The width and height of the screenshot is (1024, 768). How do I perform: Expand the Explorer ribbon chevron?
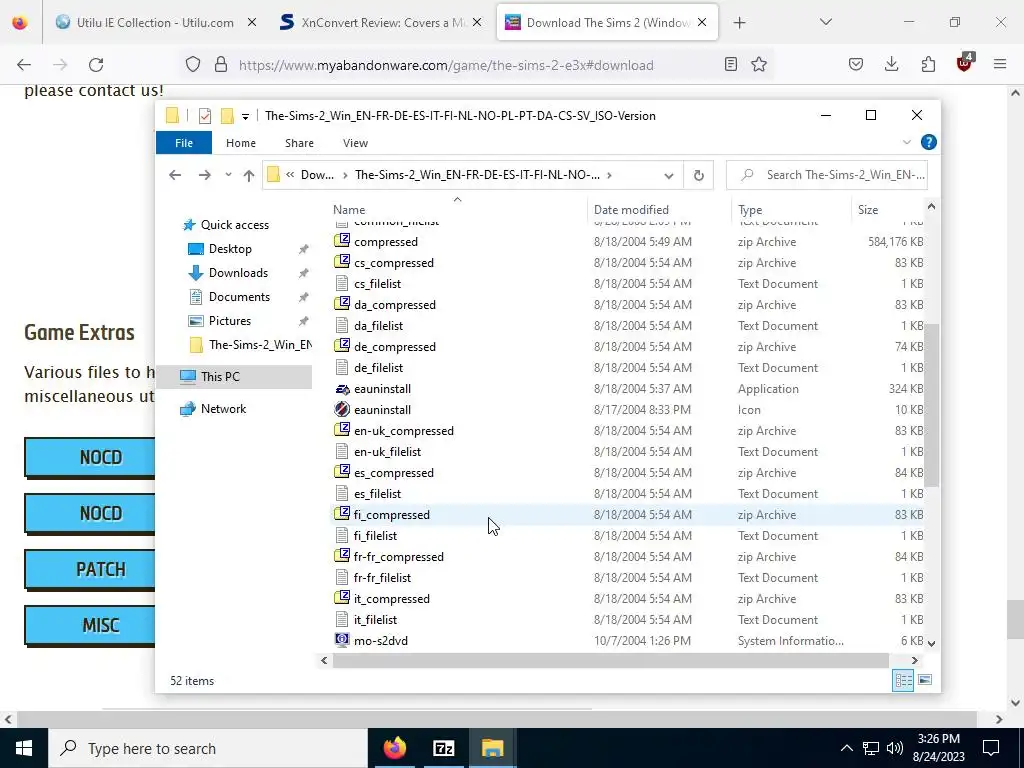tap(906, 142)
